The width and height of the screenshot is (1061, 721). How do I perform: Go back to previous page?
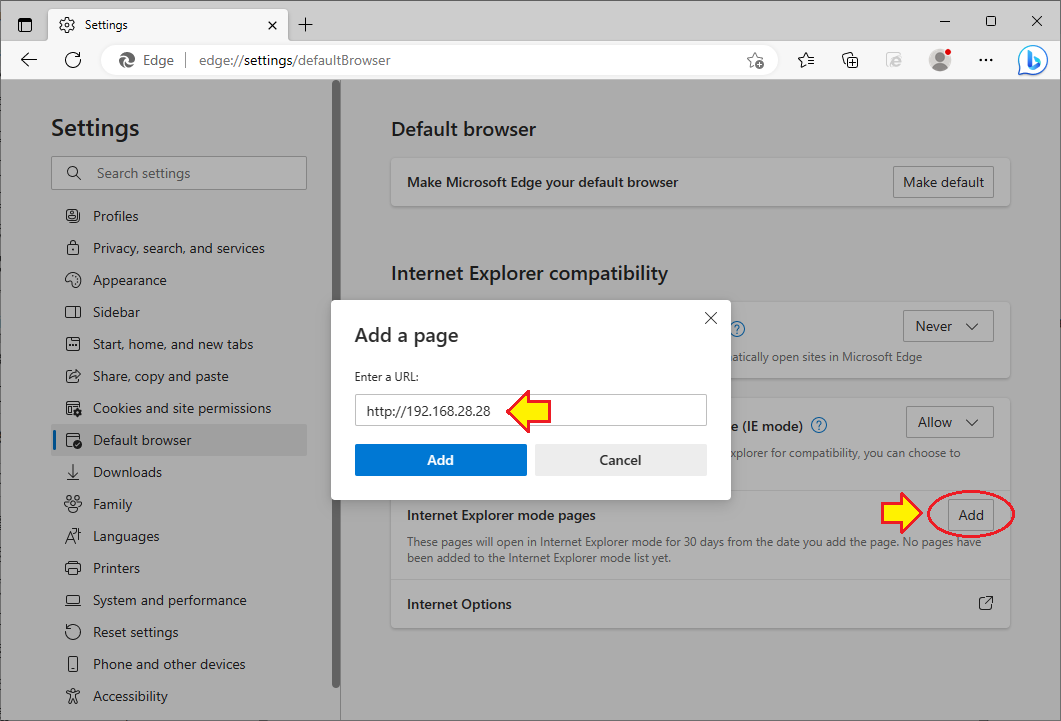click(29, 60)
